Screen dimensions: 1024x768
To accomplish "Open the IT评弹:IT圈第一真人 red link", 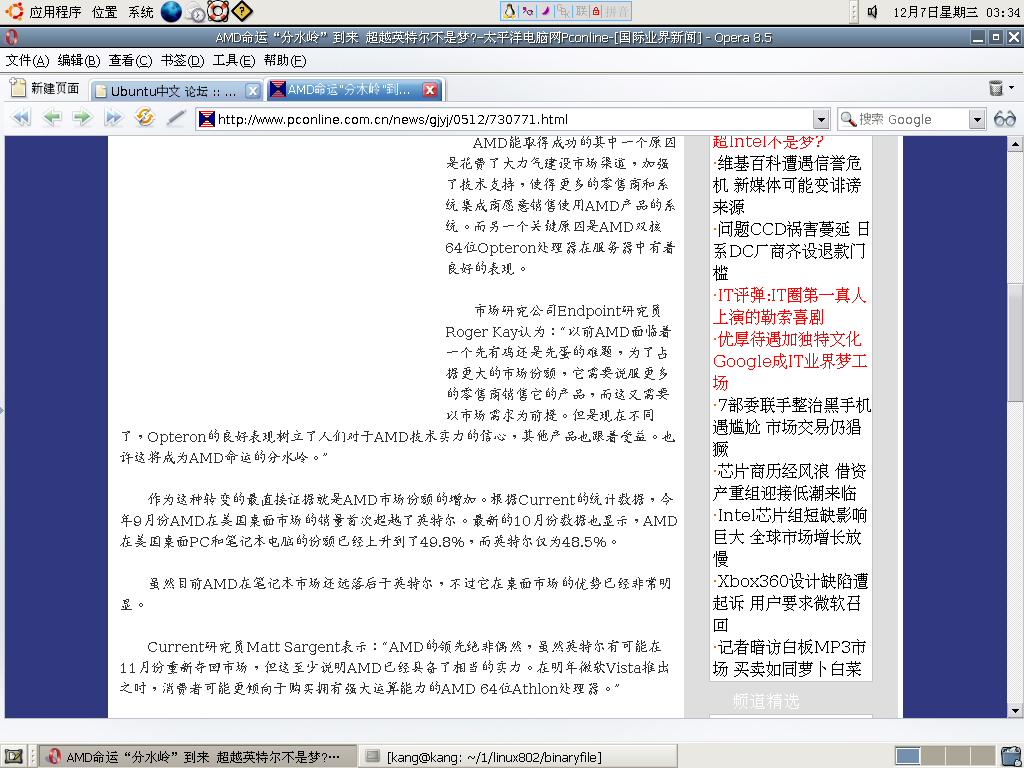I will [x=789, y=306].
